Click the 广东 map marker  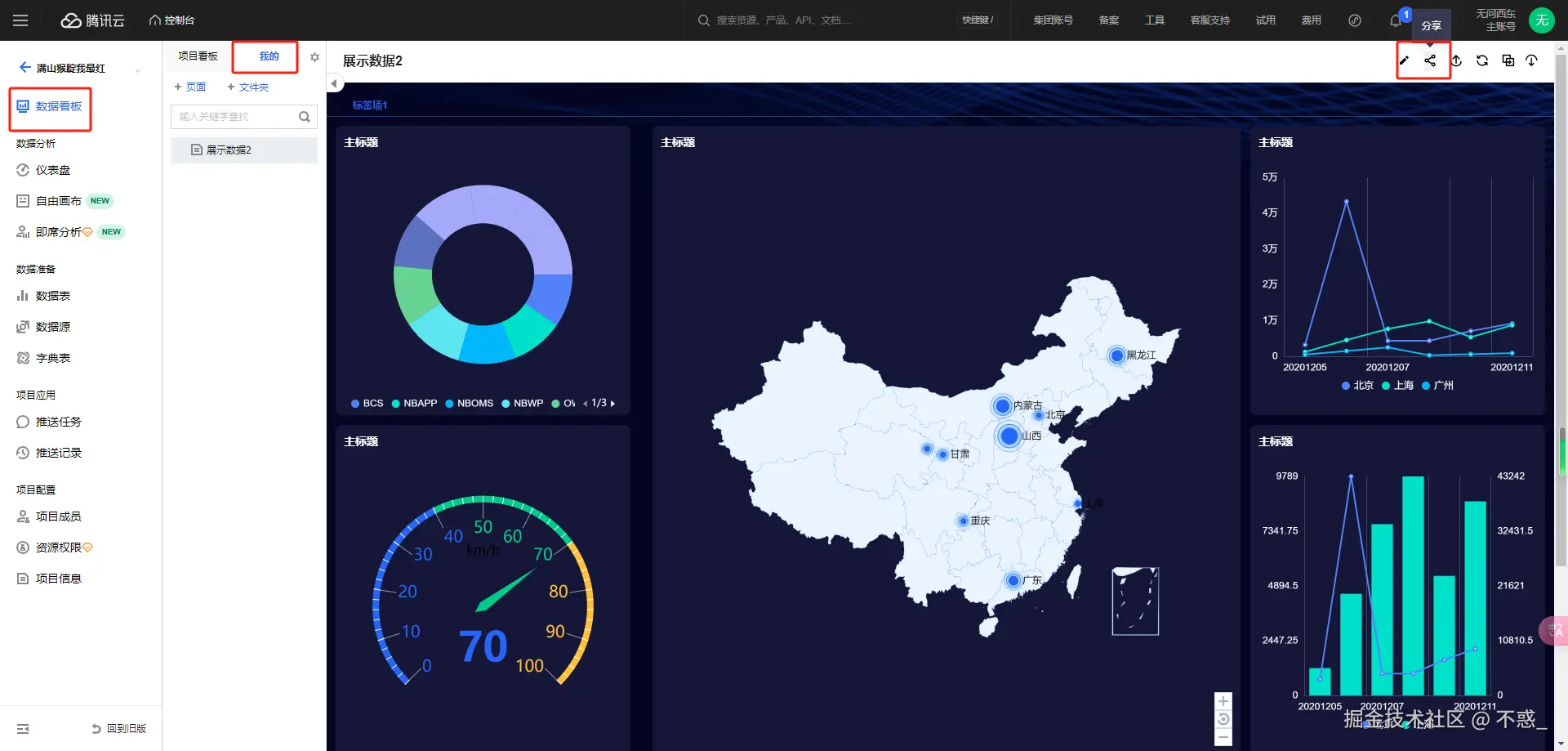point(1013,580)
